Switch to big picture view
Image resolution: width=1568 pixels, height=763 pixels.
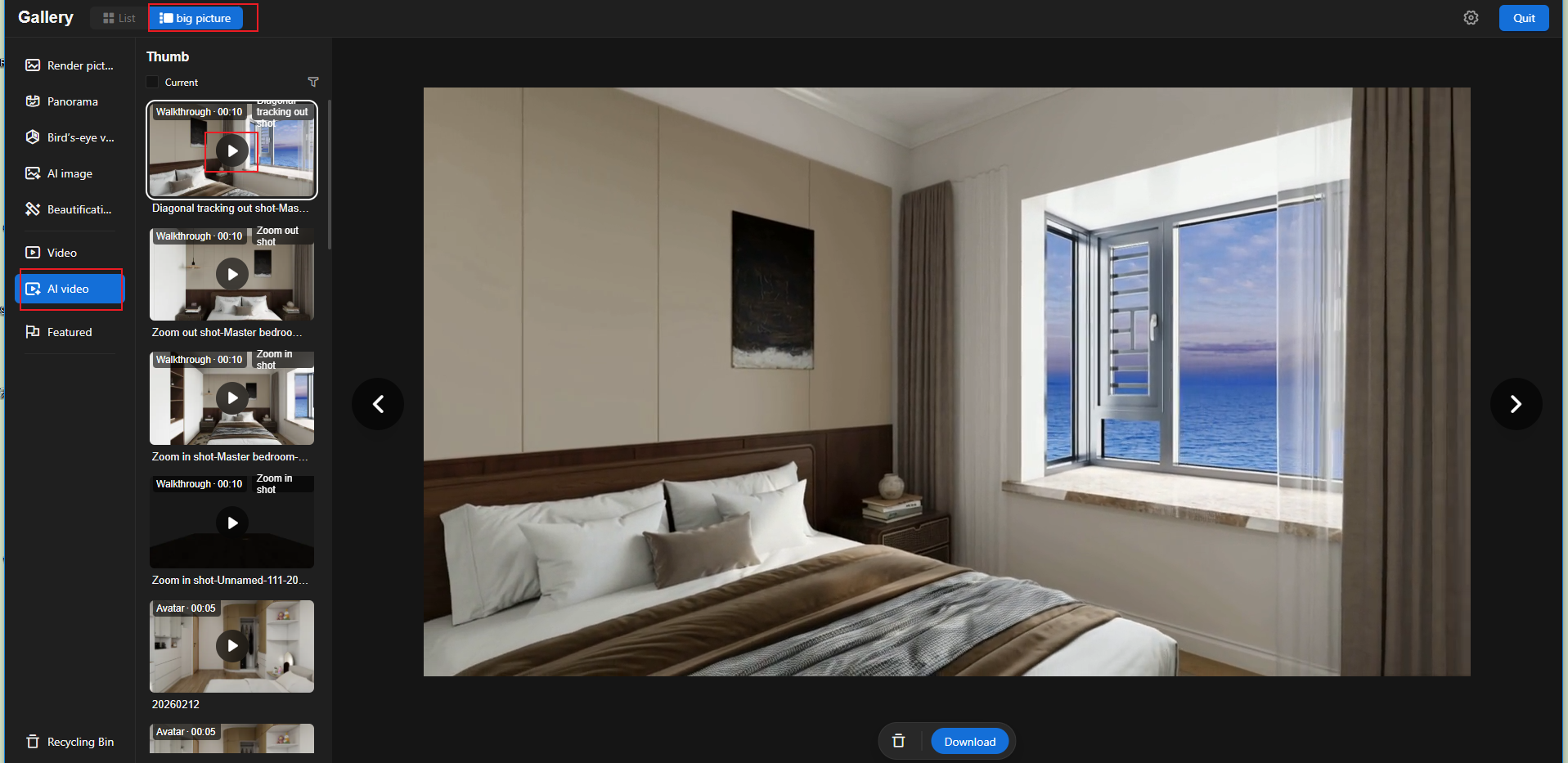pos(195,18)
